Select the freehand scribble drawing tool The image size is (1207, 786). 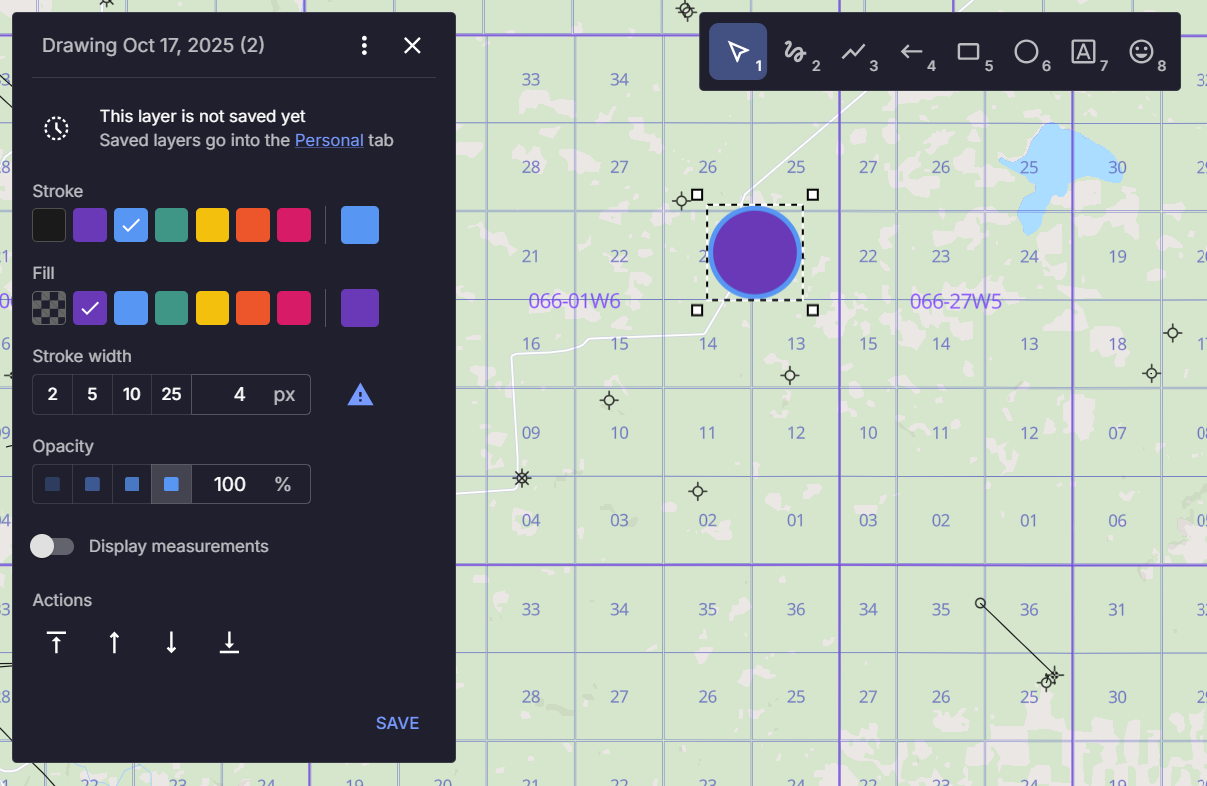point(796,52)
